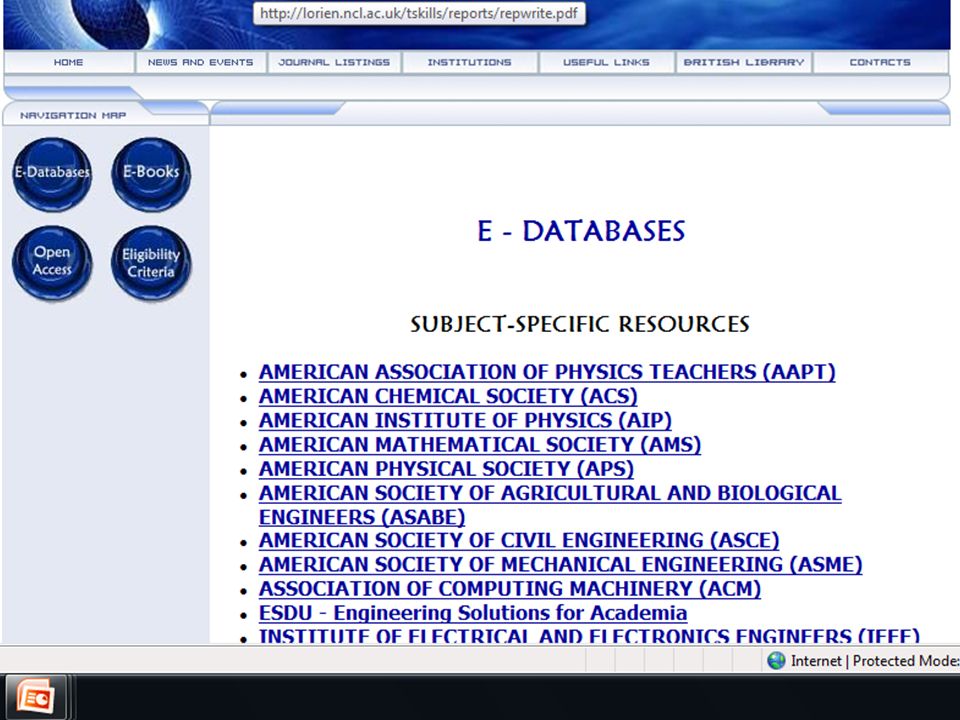Open American Society of Civil Engineering link
The height and width of the screenshot is (720, 960).
[x=519, y=541]
